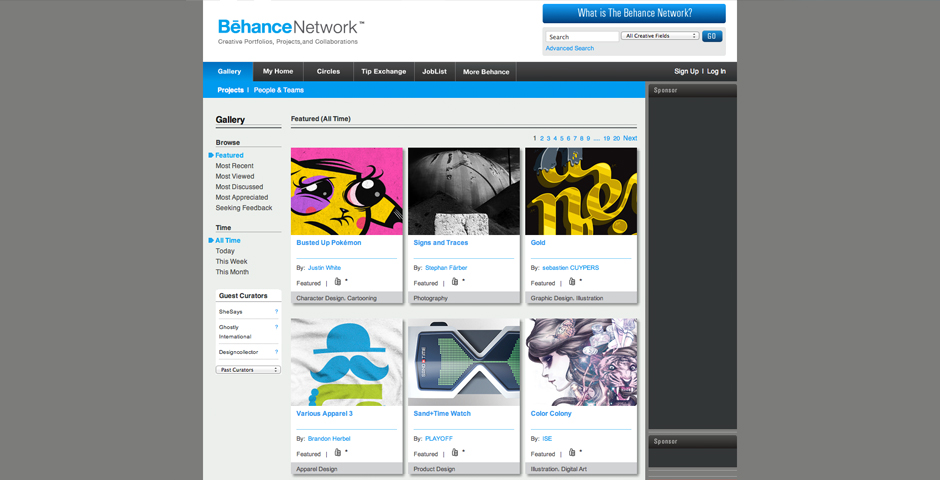View Stephan Färber's profile
The width and height of the screenshot is (940, 480).
446,268
